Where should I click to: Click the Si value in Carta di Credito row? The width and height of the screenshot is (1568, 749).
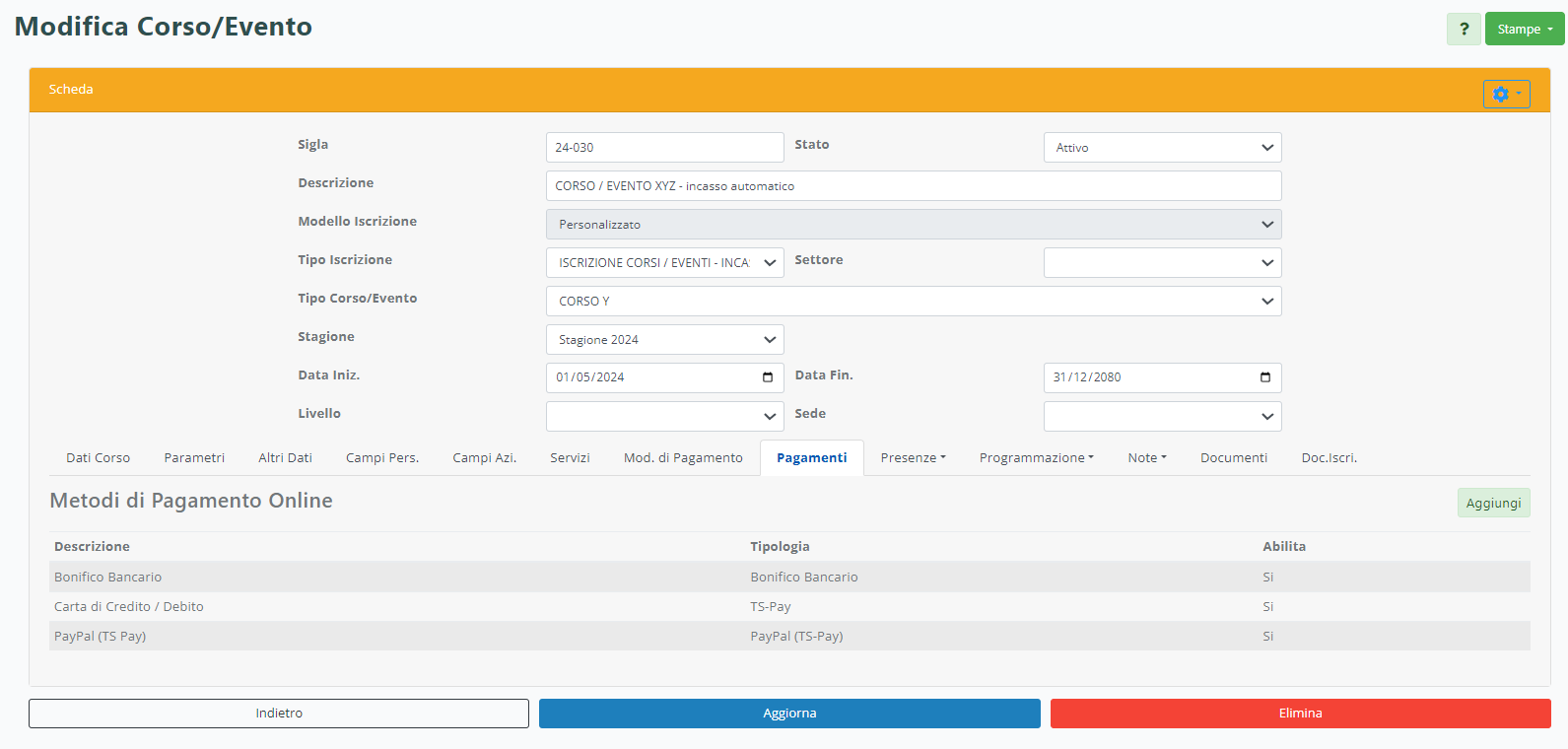pyautogui.click(x=1268, y=606)
